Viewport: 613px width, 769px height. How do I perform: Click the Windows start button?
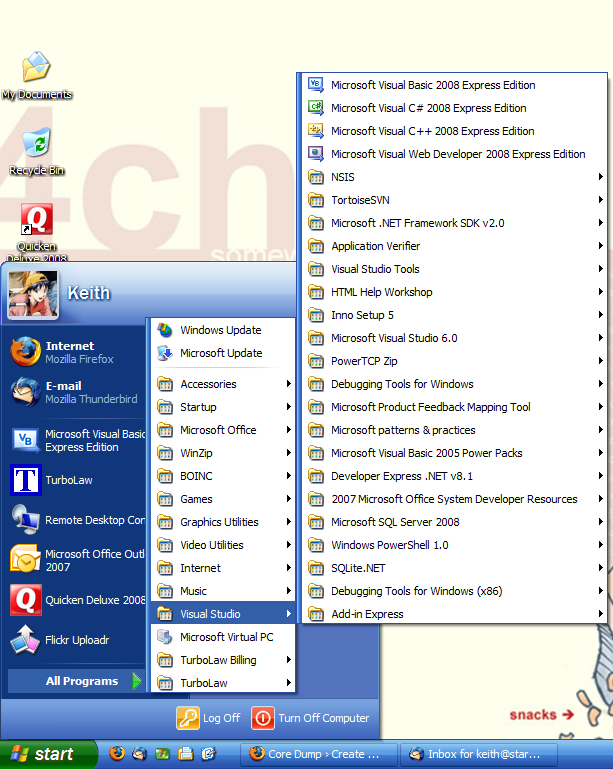click(x=48, y=754)
